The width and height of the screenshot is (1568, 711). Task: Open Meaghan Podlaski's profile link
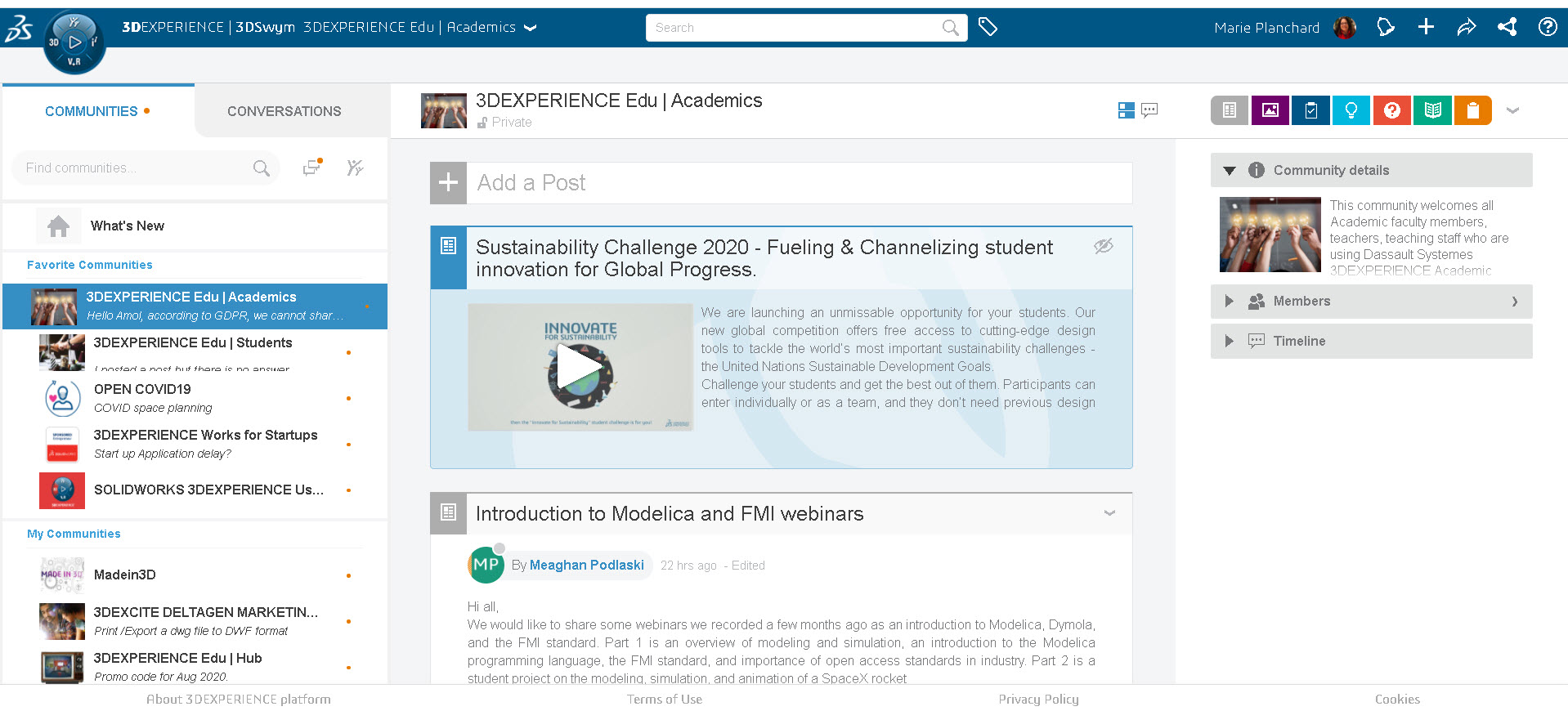586,565
